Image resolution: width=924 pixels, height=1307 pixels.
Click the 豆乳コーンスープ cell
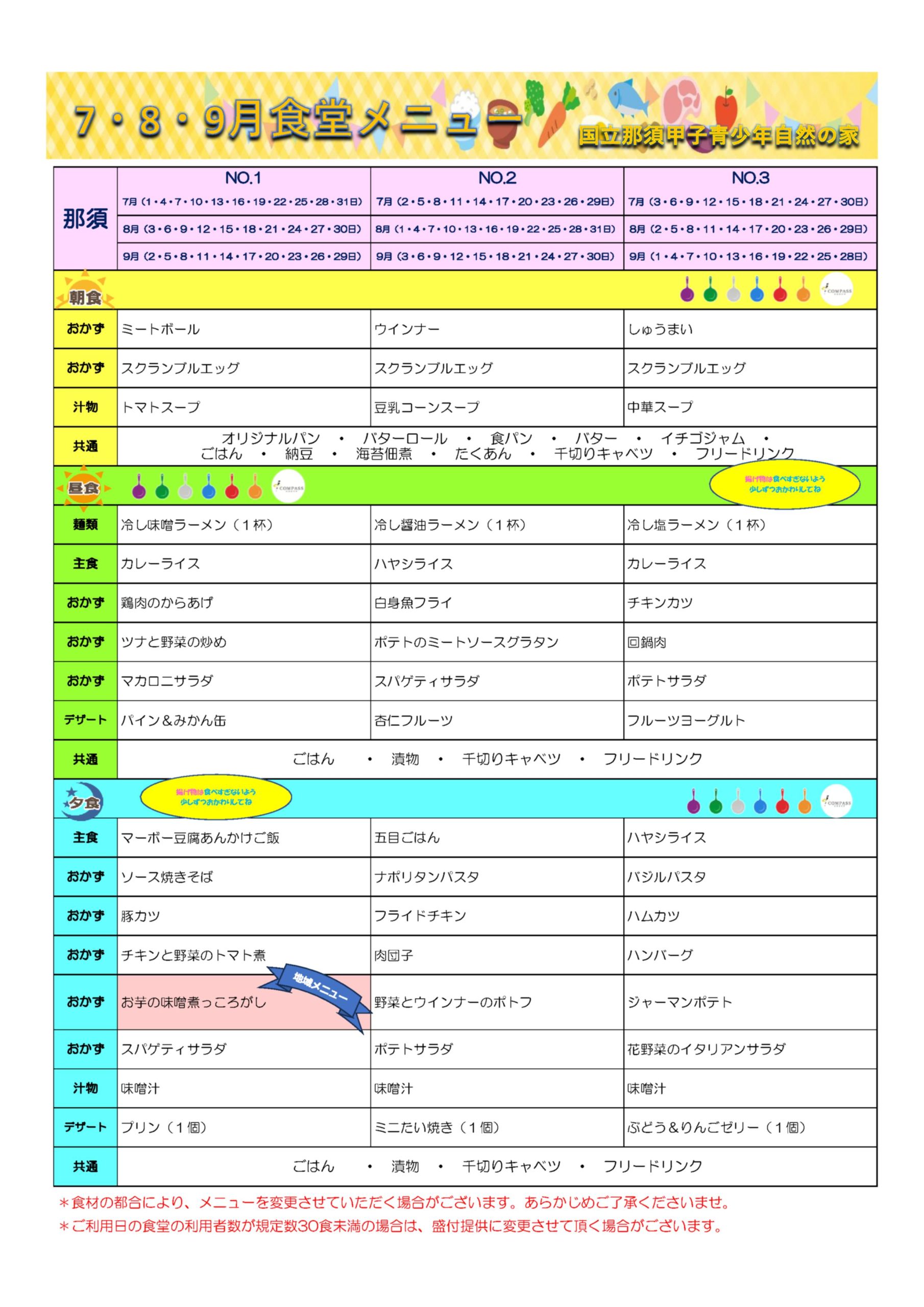pyautogui.click(x=497, y=407)
